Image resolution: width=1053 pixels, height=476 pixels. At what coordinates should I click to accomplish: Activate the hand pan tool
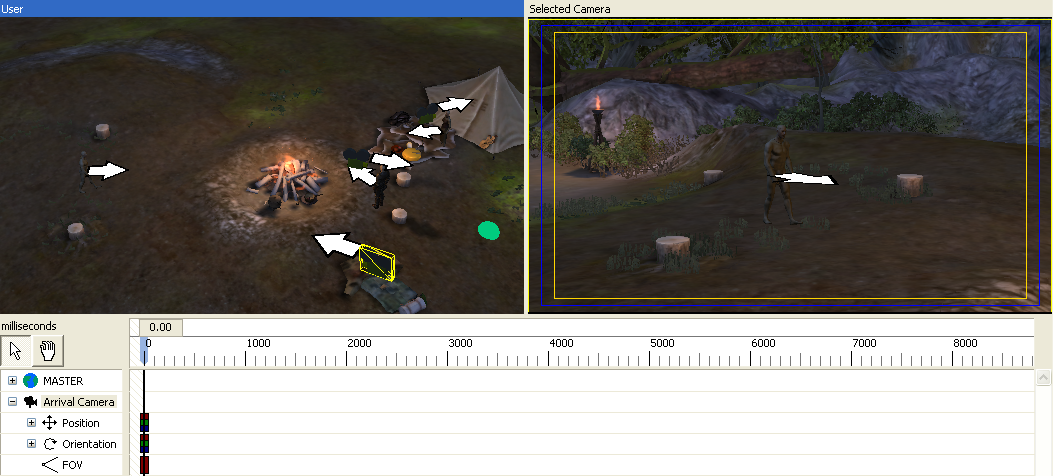tap(47, 350)
